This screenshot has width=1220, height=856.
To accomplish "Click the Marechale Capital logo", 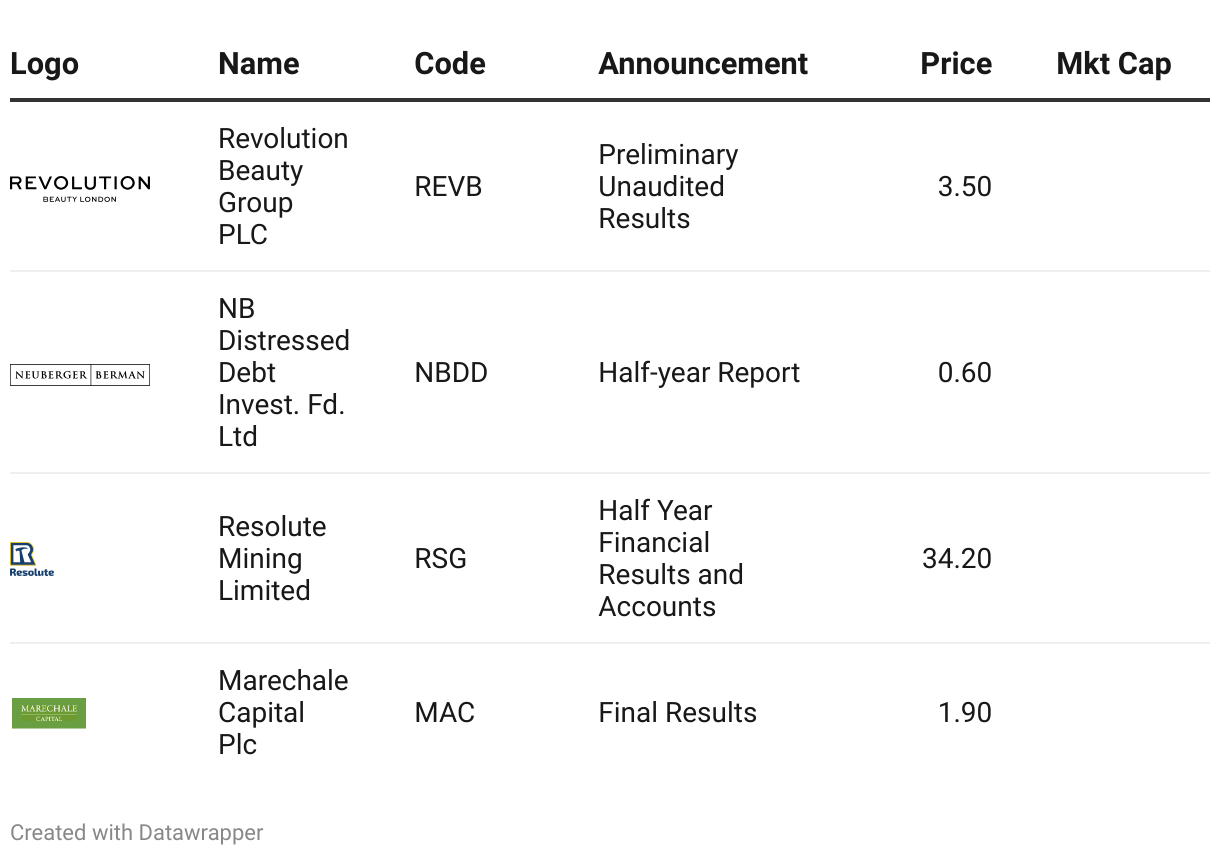I will [x=49, y=713].
